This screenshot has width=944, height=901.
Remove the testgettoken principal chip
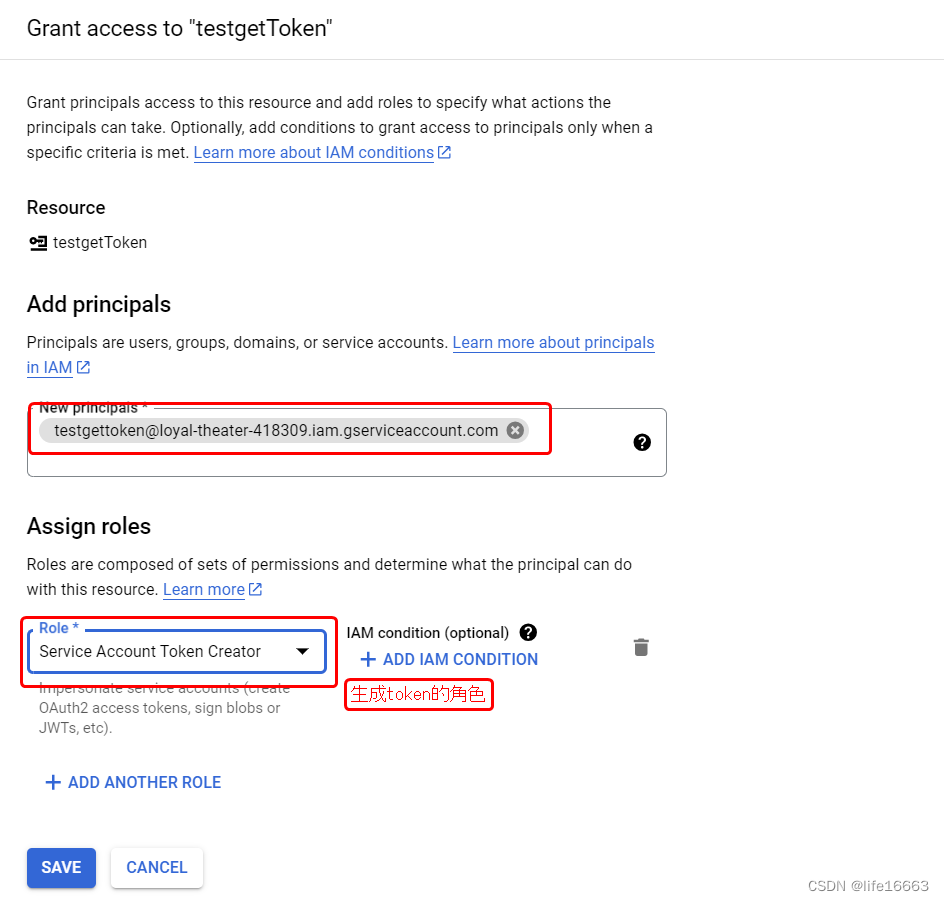pyautogui.click(x=515, y=430)
